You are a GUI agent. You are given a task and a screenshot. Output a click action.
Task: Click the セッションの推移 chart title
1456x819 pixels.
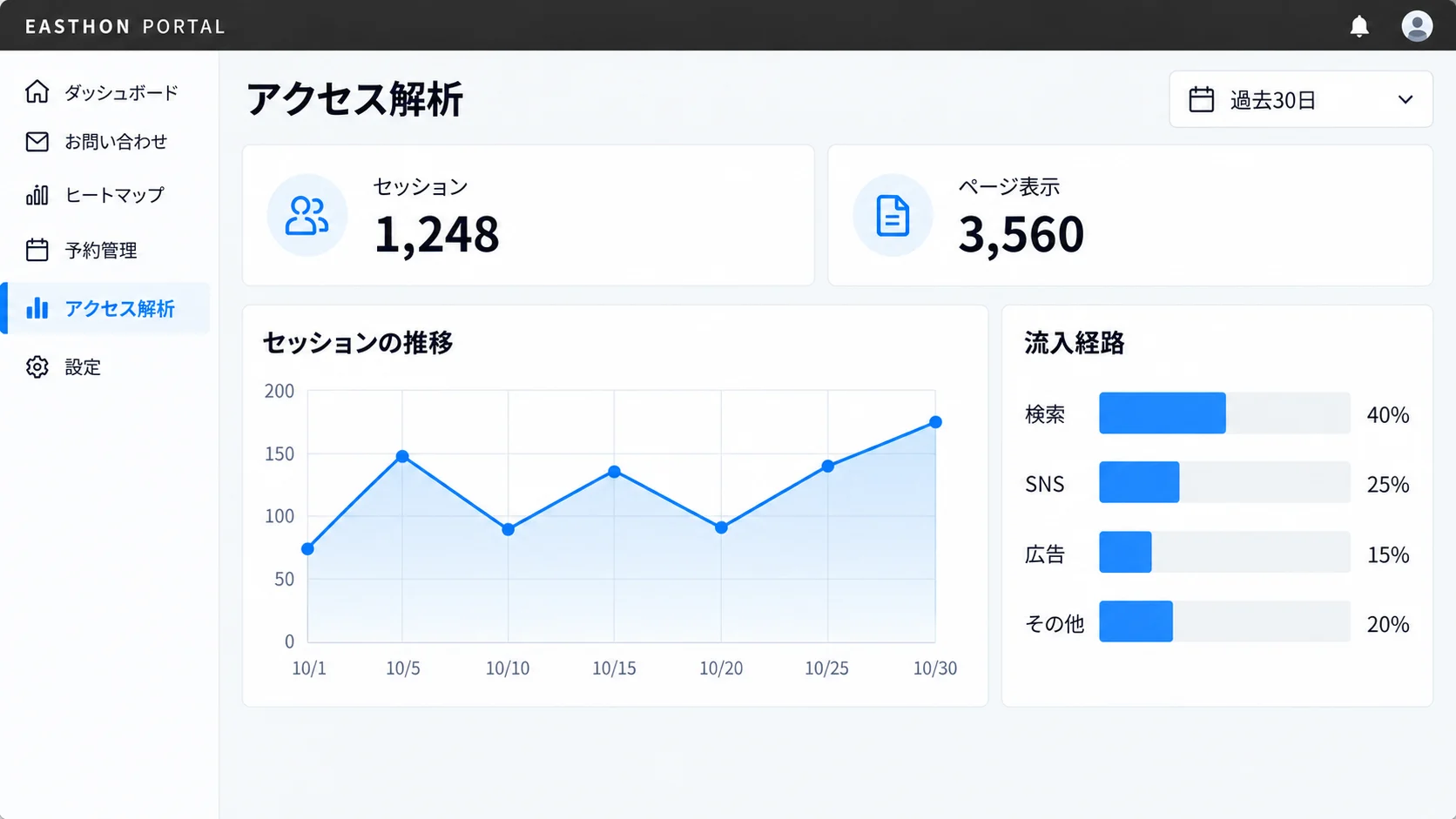(358, 342)
